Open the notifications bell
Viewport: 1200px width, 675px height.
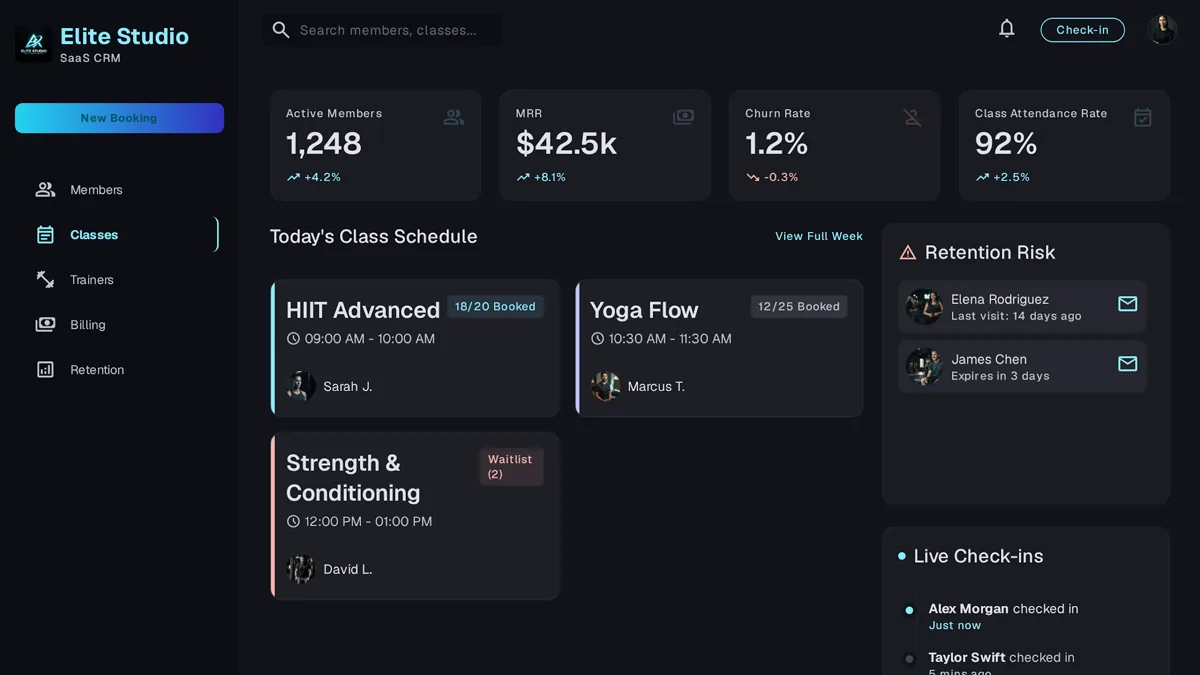[x=1007, y=29]
